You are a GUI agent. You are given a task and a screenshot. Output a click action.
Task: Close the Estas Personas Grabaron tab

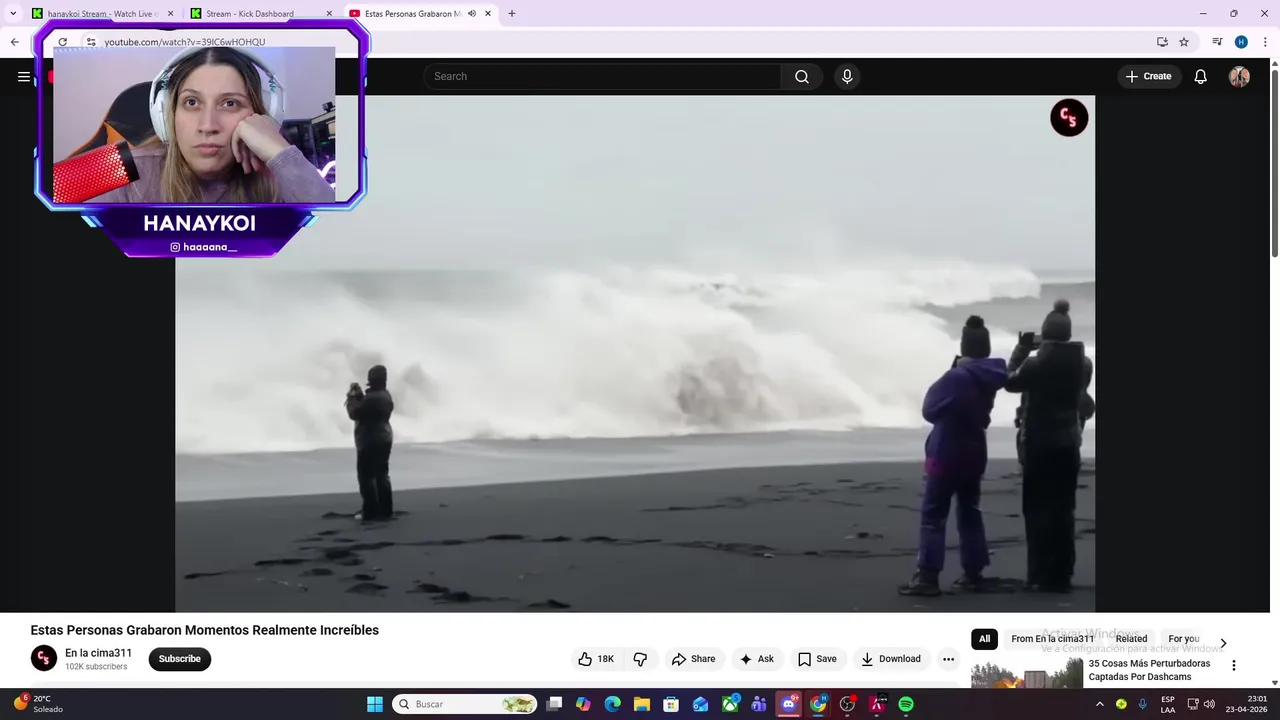pos(488,14)
